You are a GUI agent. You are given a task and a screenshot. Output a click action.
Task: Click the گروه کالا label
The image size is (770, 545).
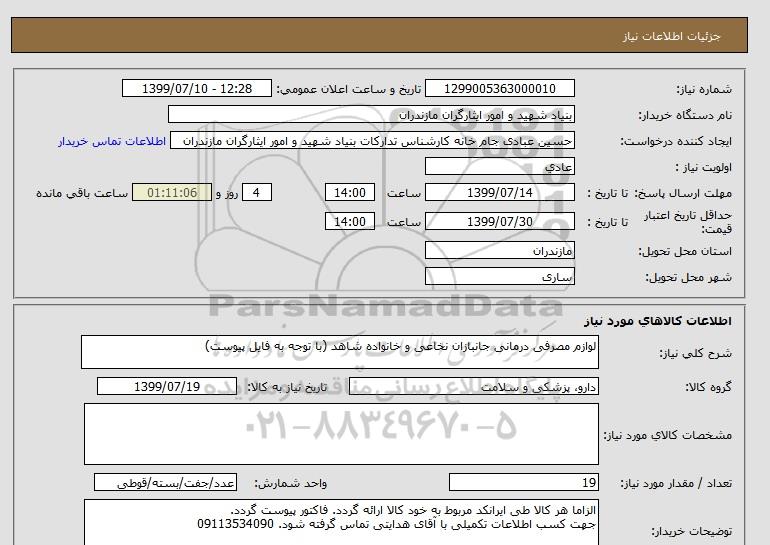pyautogui.click(x=708, y=387)
